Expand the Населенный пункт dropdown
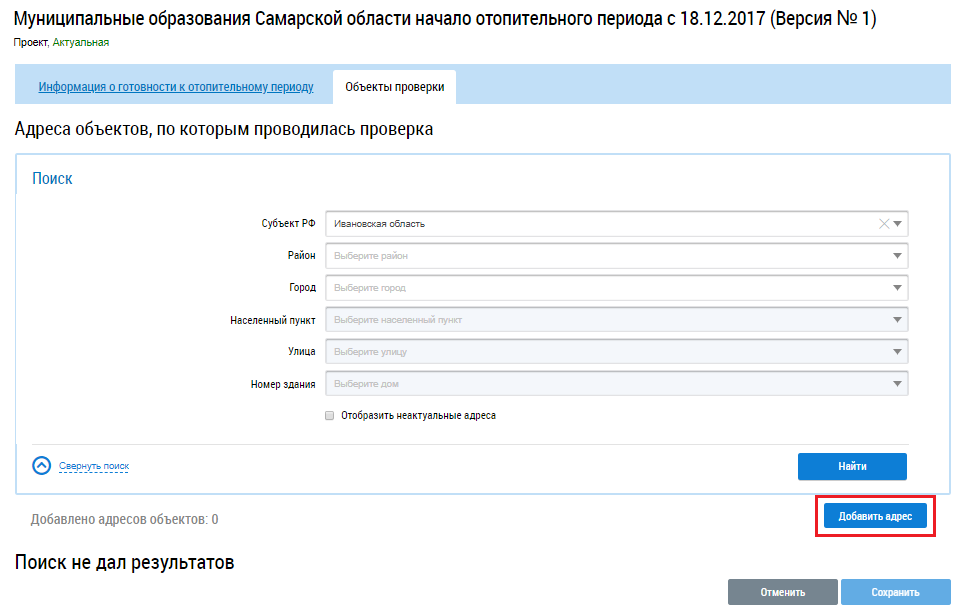This screenshot has width=972, height=614. 897,320
